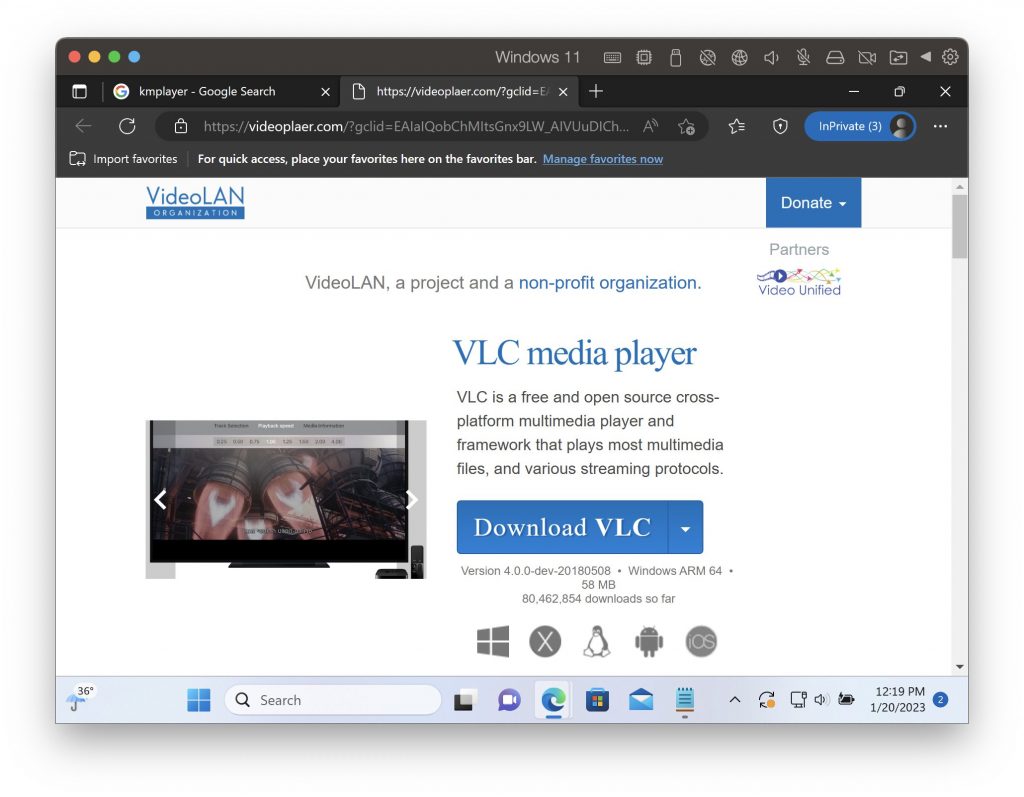
Task: Toggle Parallels sound speaker icon
Action: (771, 57)
